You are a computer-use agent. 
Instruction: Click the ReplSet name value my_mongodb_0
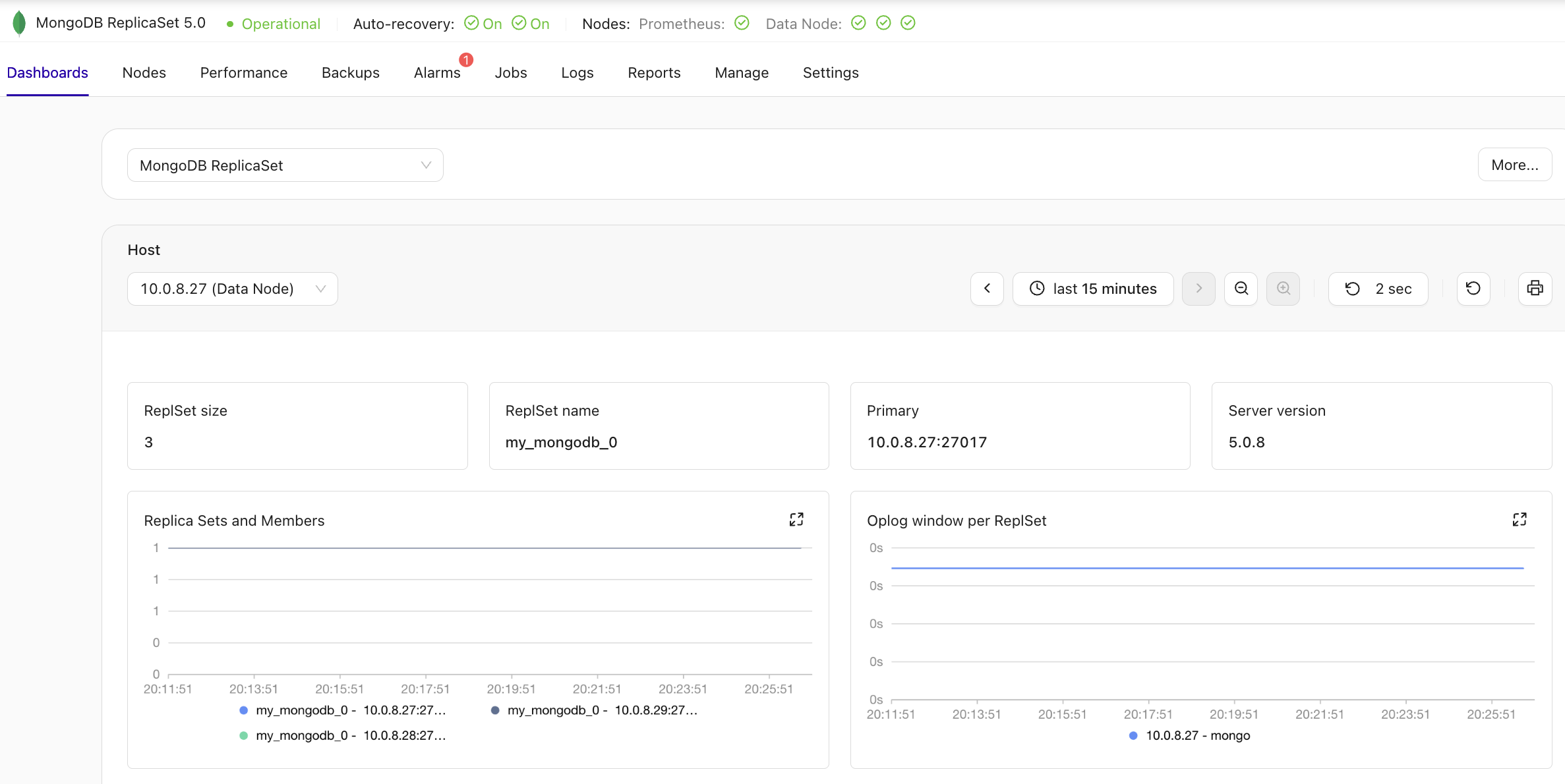click(561, 442)
